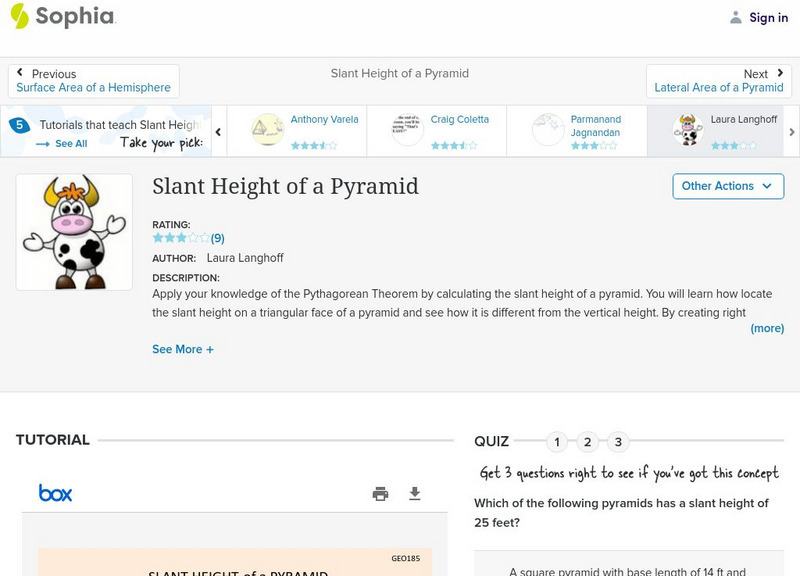Click the Sophia logo
Viewport: 800px width, 576px height.
[x=62, y=17]
